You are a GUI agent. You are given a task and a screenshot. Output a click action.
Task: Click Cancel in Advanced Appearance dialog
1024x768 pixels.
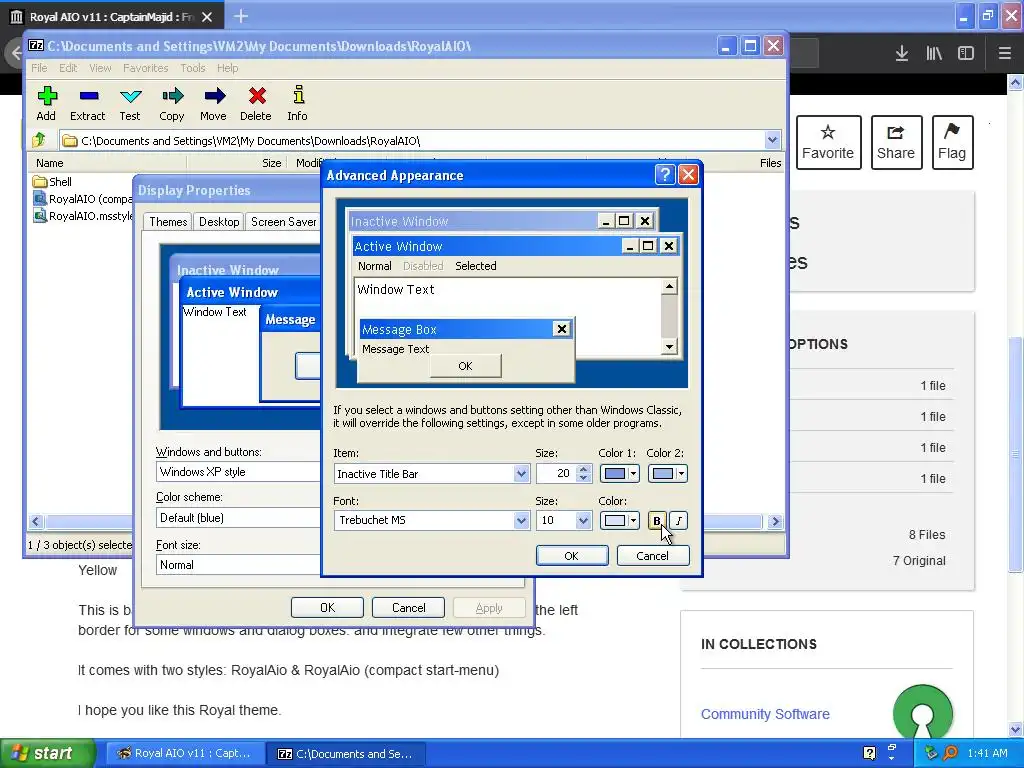652,556
